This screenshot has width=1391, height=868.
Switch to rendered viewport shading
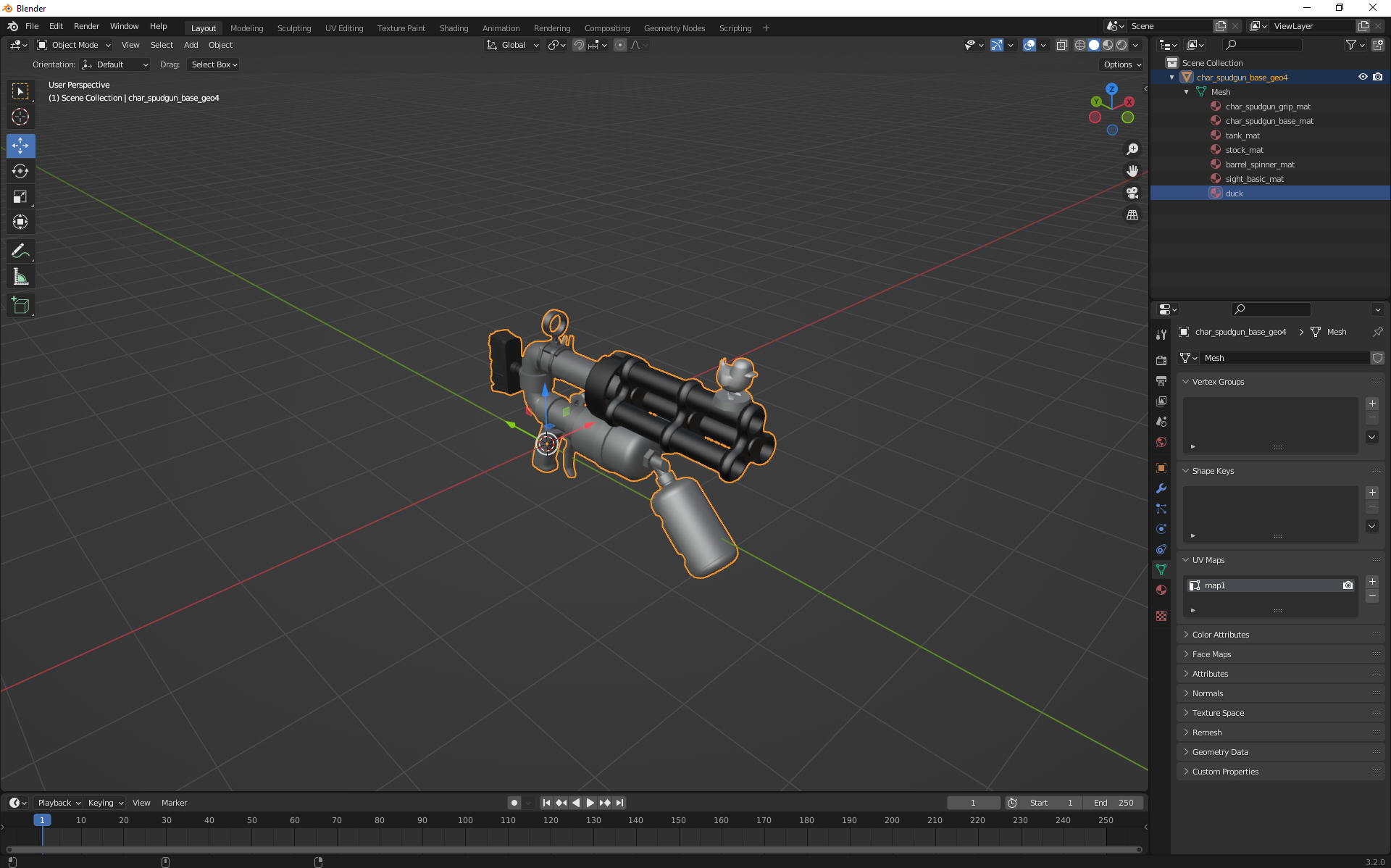[1121, 45]
